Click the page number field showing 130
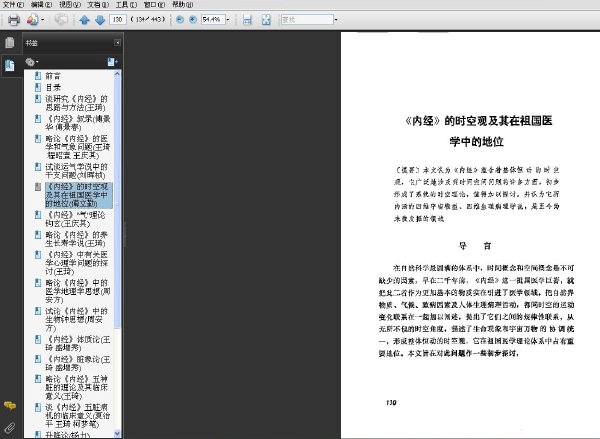The image size is (600, 439). (117, 19)
